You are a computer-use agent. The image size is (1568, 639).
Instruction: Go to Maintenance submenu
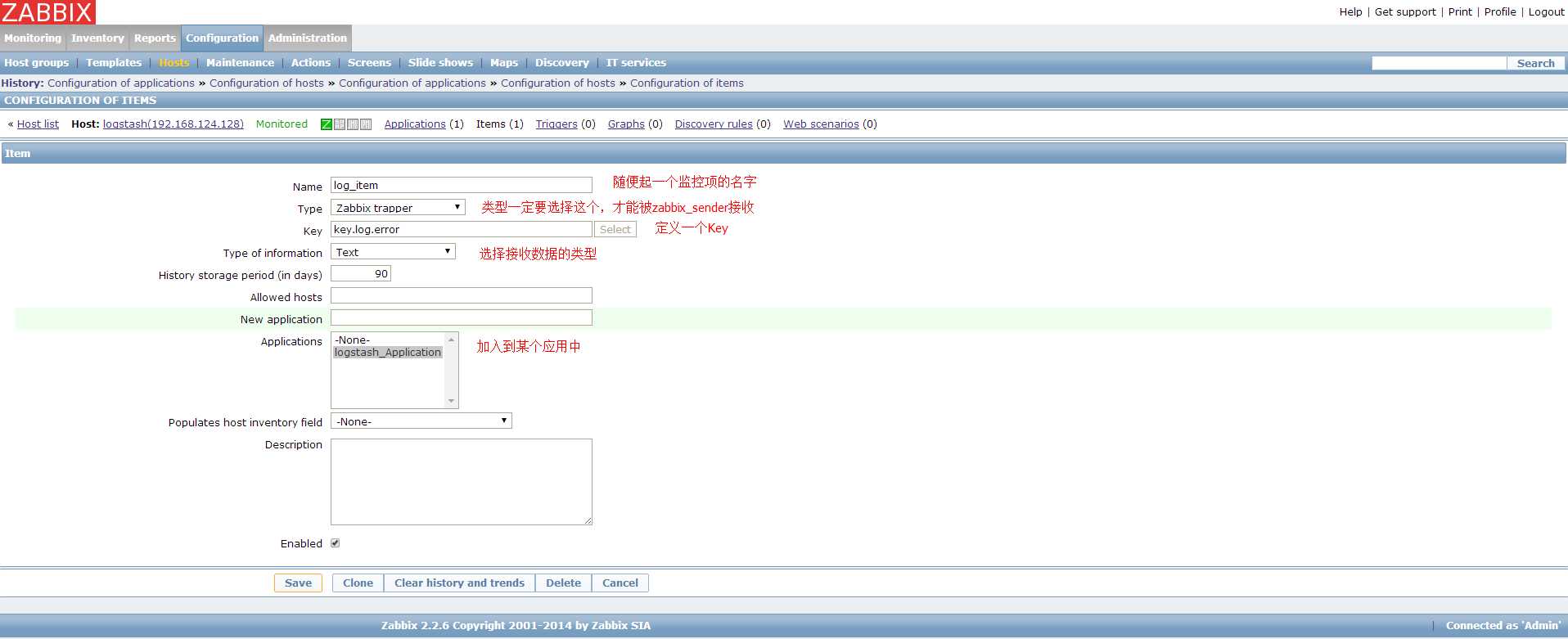coord(240,62)
